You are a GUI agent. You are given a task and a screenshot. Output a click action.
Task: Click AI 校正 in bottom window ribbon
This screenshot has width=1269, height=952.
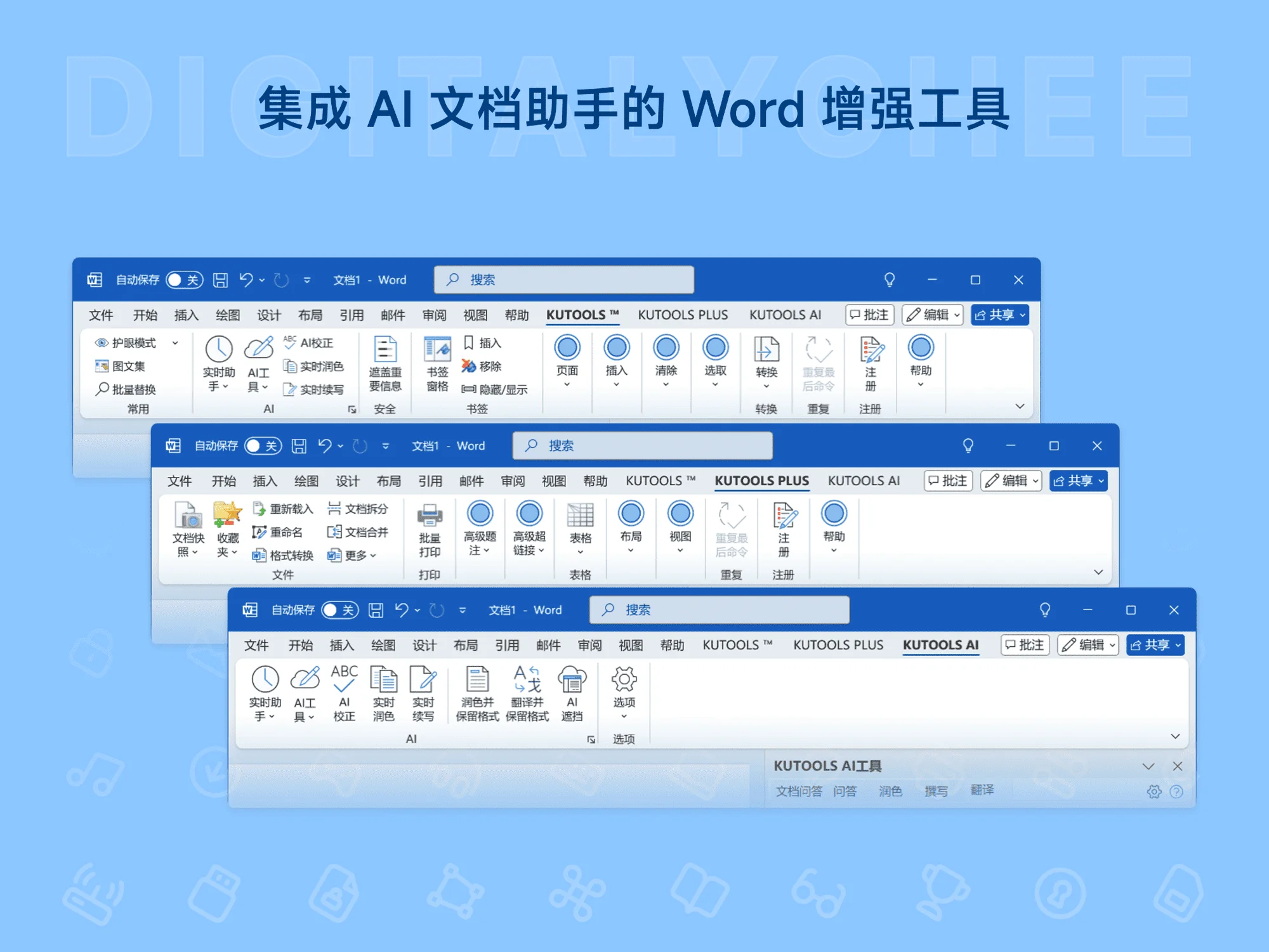click(x=345, y=693)
